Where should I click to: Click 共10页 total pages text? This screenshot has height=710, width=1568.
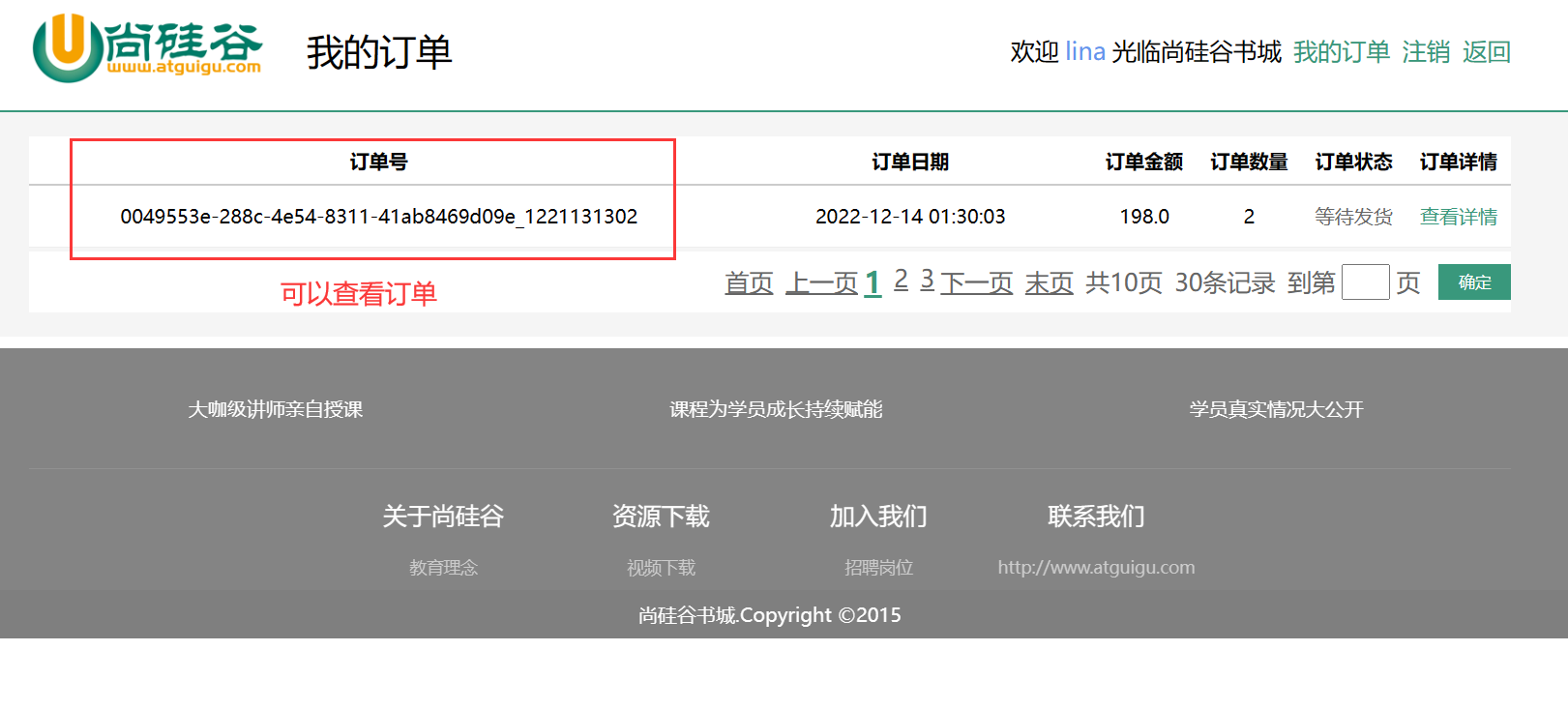1124,282
